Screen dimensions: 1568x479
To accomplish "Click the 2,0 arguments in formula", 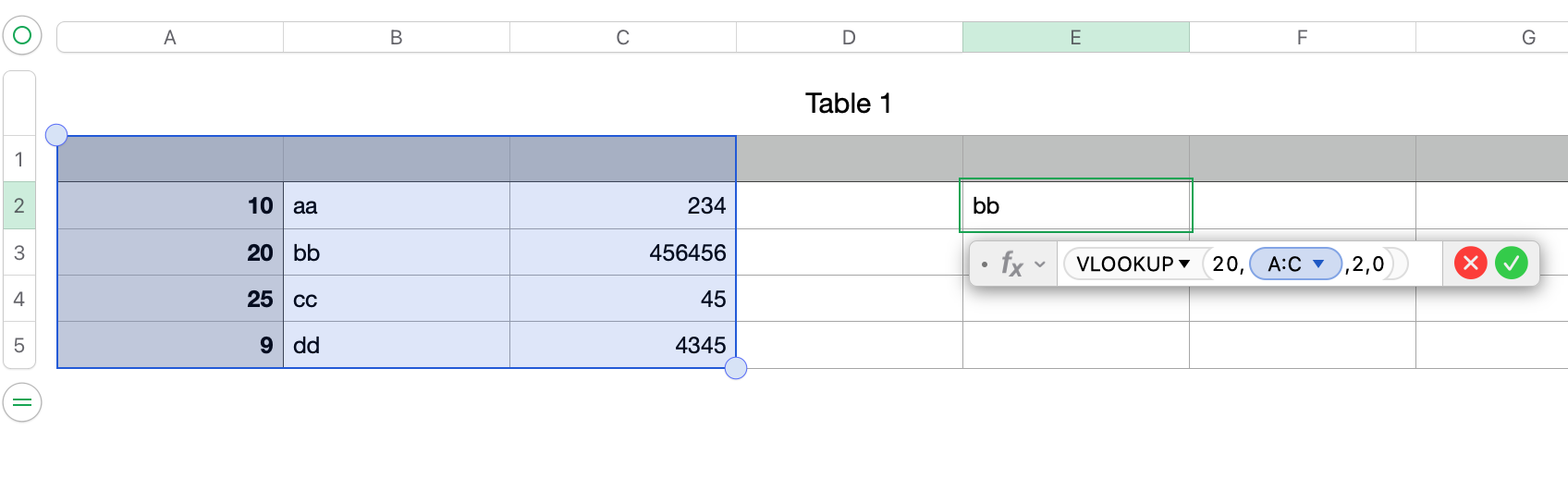I will [1368, 264].
